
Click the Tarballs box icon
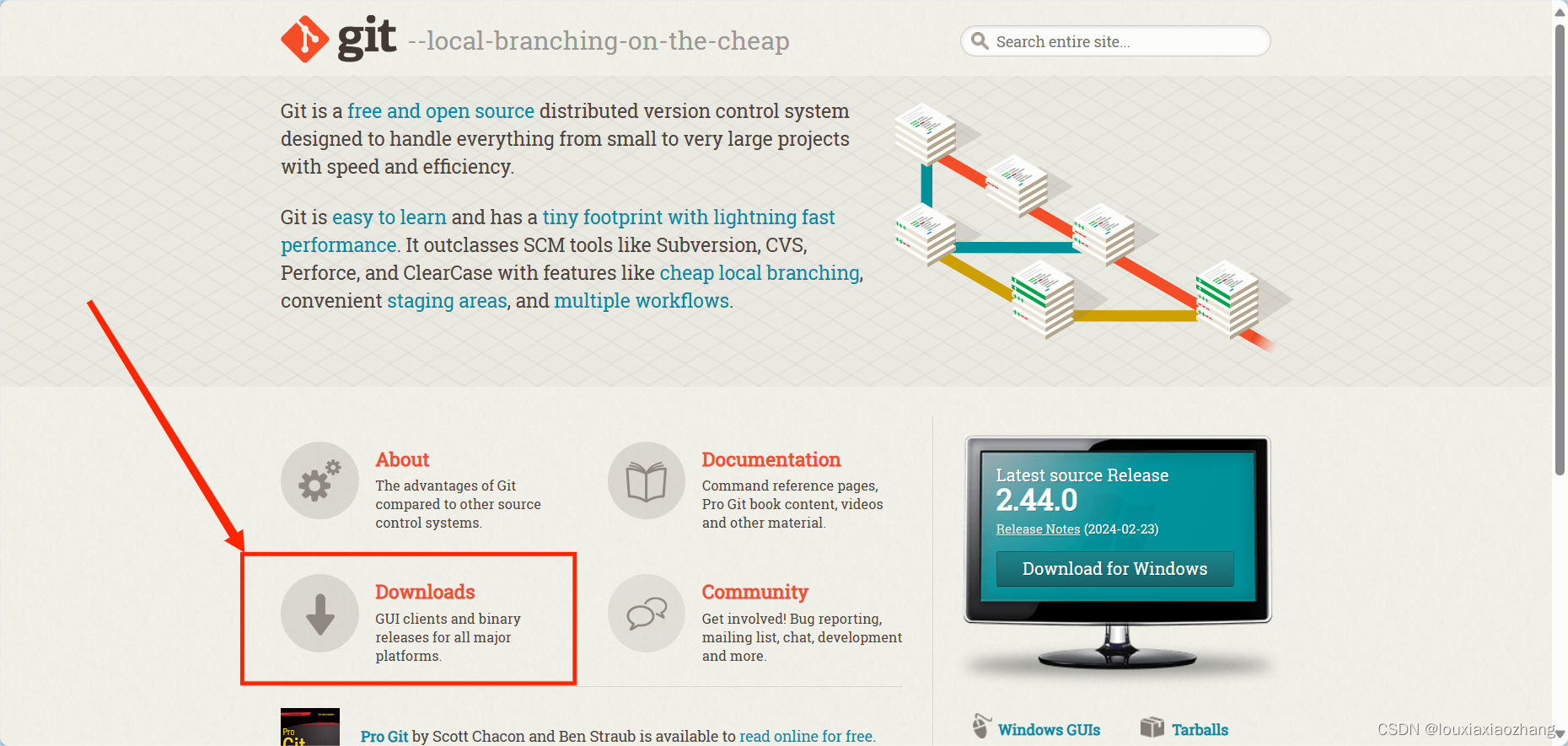[x=1152, y=727]
